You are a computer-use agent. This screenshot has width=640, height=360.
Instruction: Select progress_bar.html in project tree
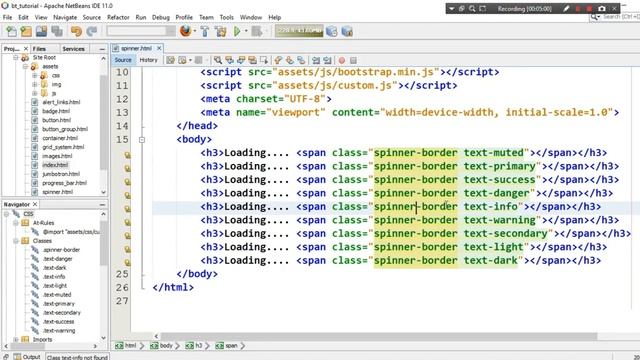click(x=64, y=183)
